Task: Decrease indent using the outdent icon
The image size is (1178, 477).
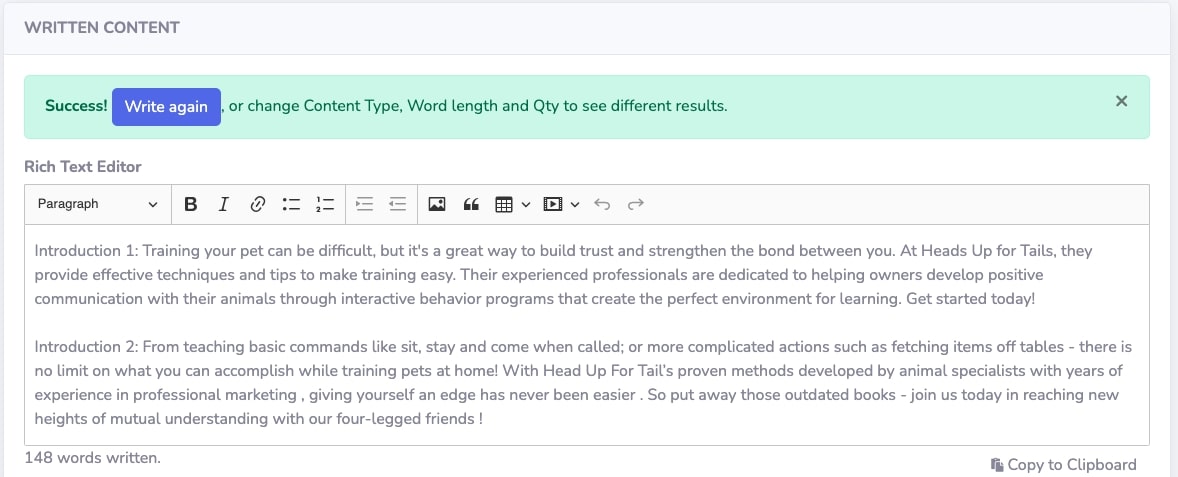Action: (x=398, y=204)
